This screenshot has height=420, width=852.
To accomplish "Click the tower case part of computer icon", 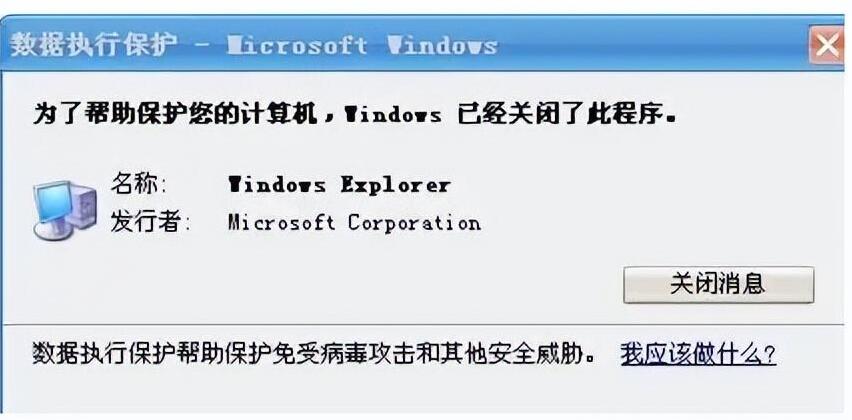I will (x=84, y=208).
